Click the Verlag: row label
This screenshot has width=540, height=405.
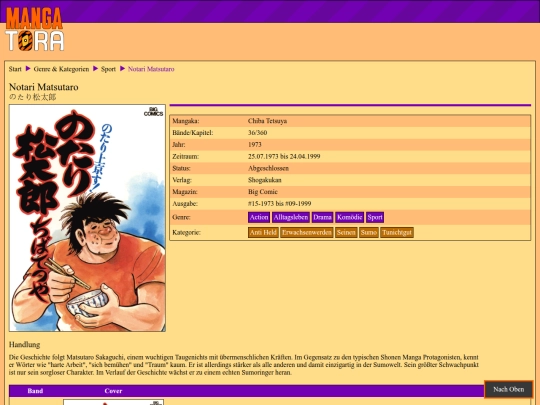[182, 180]
